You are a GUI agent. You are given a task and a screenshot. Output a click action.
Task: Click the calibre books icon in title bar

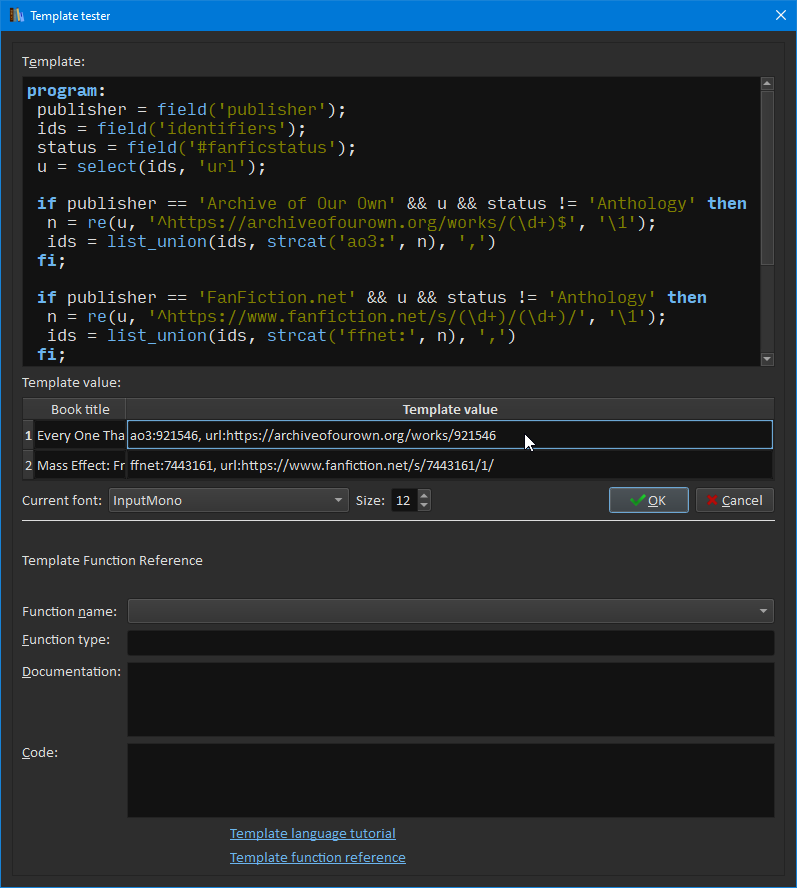pos(15,16)
